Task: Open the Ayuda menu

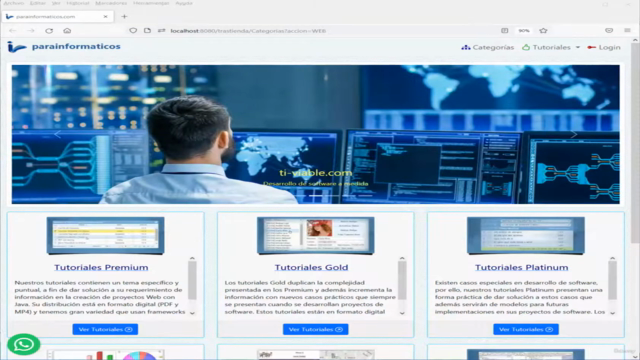Action: (184, 3)
